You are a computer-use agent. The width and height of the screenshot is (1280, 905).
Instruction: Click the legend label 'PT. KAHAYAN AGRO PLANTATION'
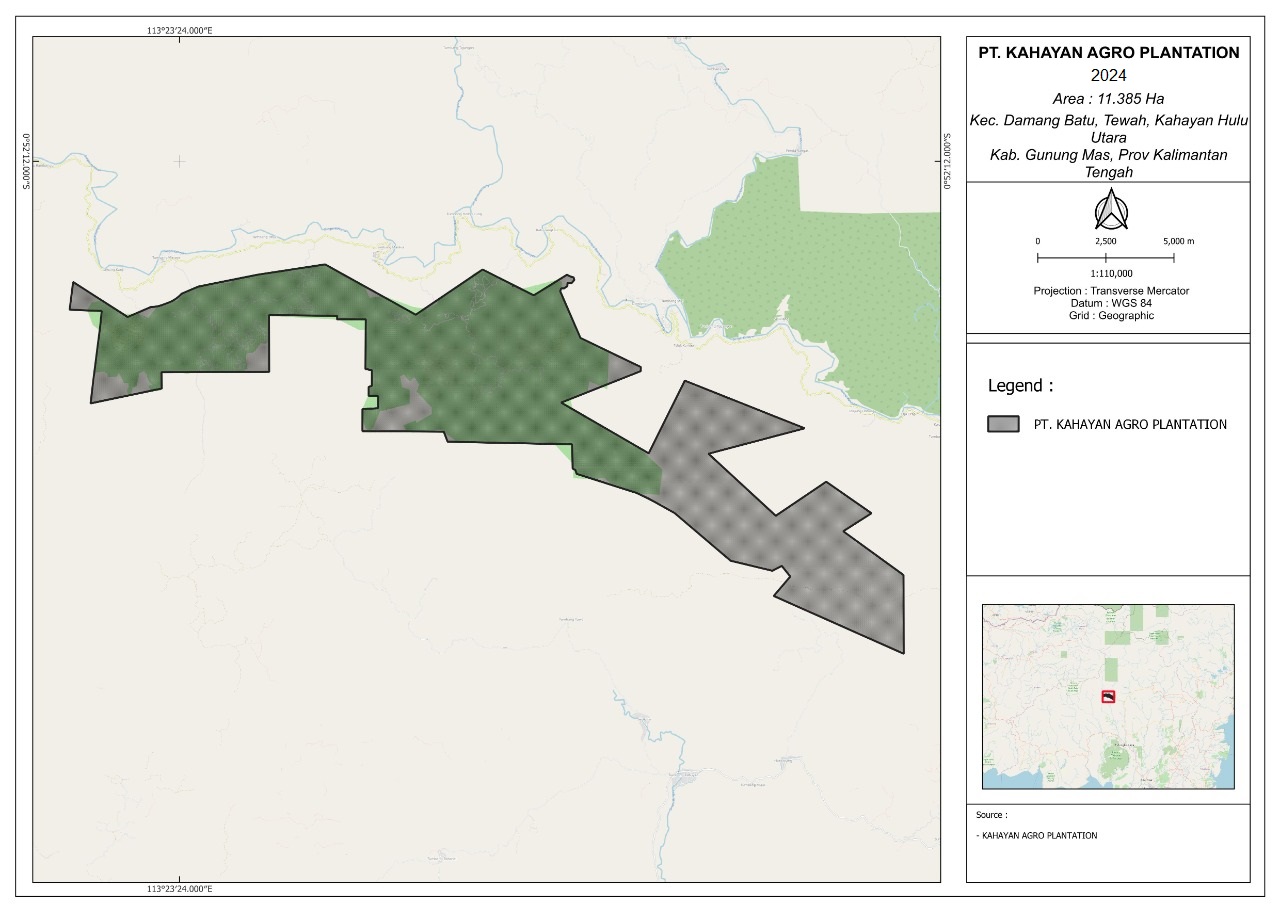pyautogui.click(x=1130, y=424)
